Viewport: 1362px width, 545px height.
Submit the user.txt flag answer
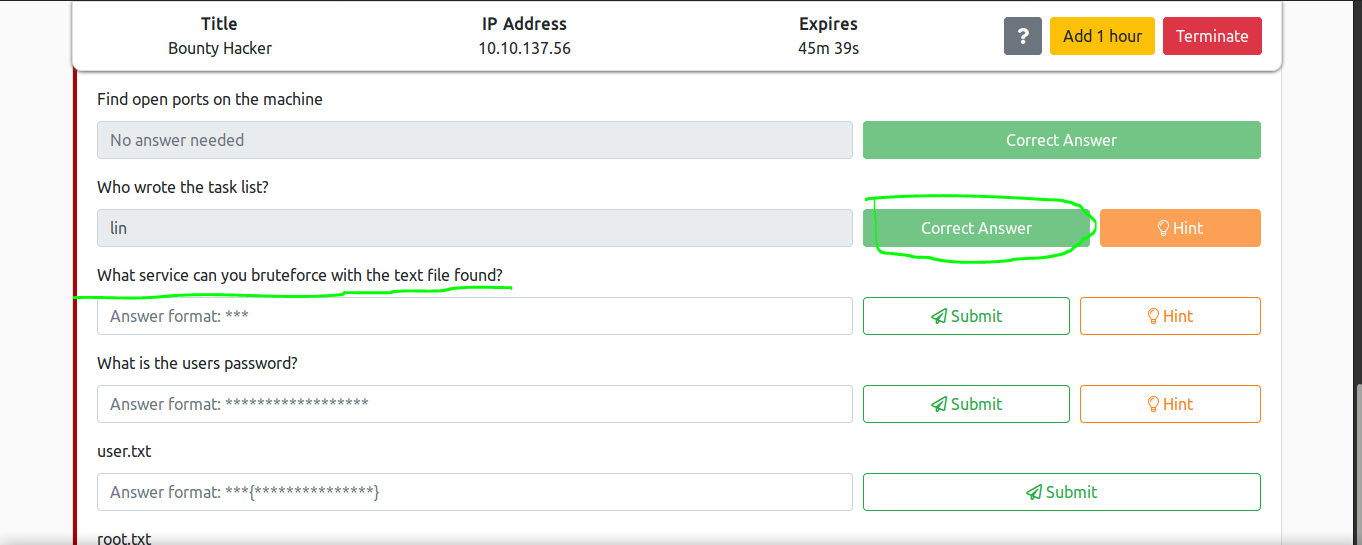coord(1061,492)
